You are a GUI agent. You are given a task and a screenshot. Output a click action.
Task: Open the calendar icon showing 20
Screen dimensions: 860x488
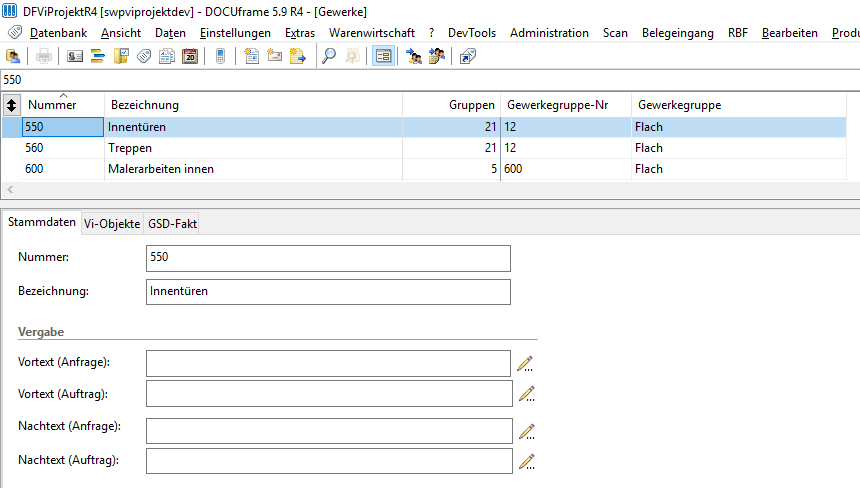point(190,56)
